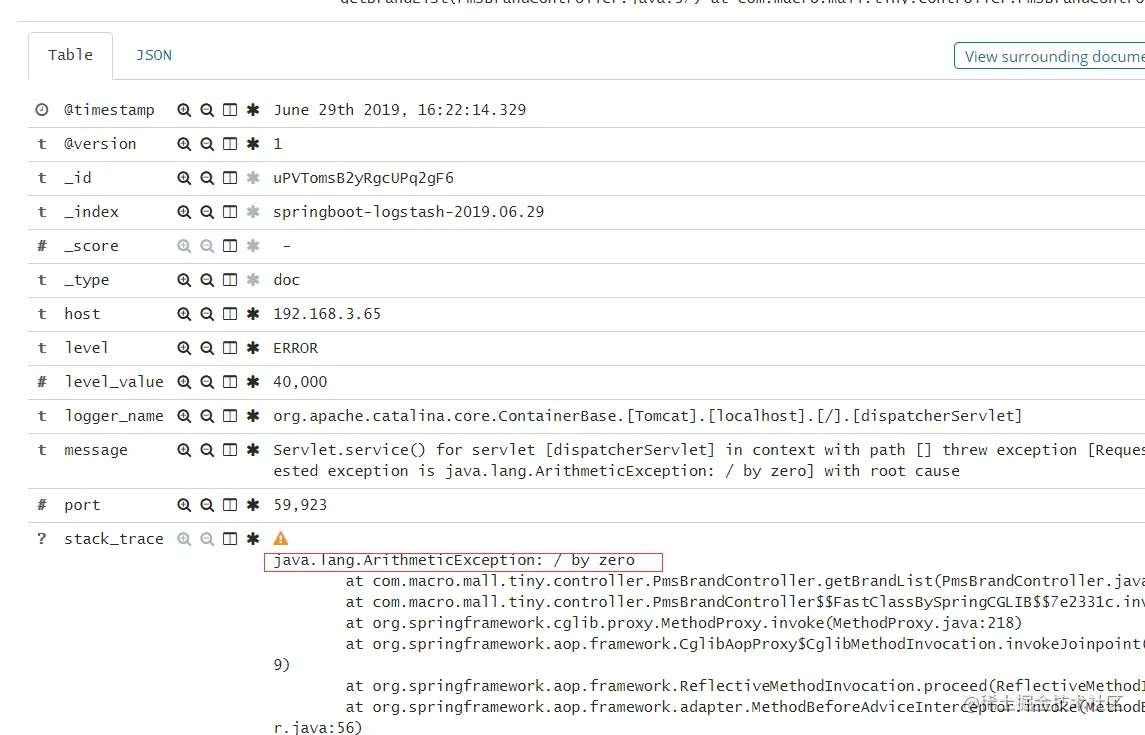1145x735 pixels.
Task: Filter out value ERROR on level row
Action: click(207, 348)
